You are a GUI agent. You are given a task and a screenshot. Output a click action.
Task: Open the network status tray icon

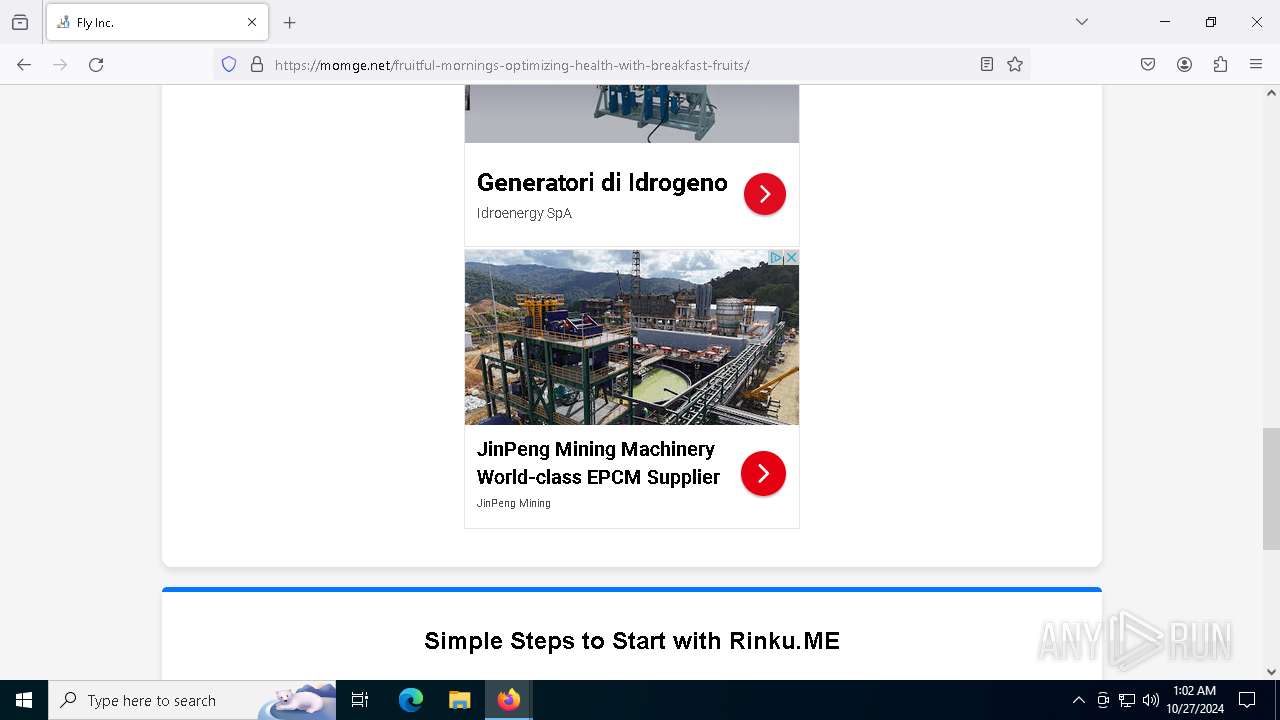(x=1127, y=700)
